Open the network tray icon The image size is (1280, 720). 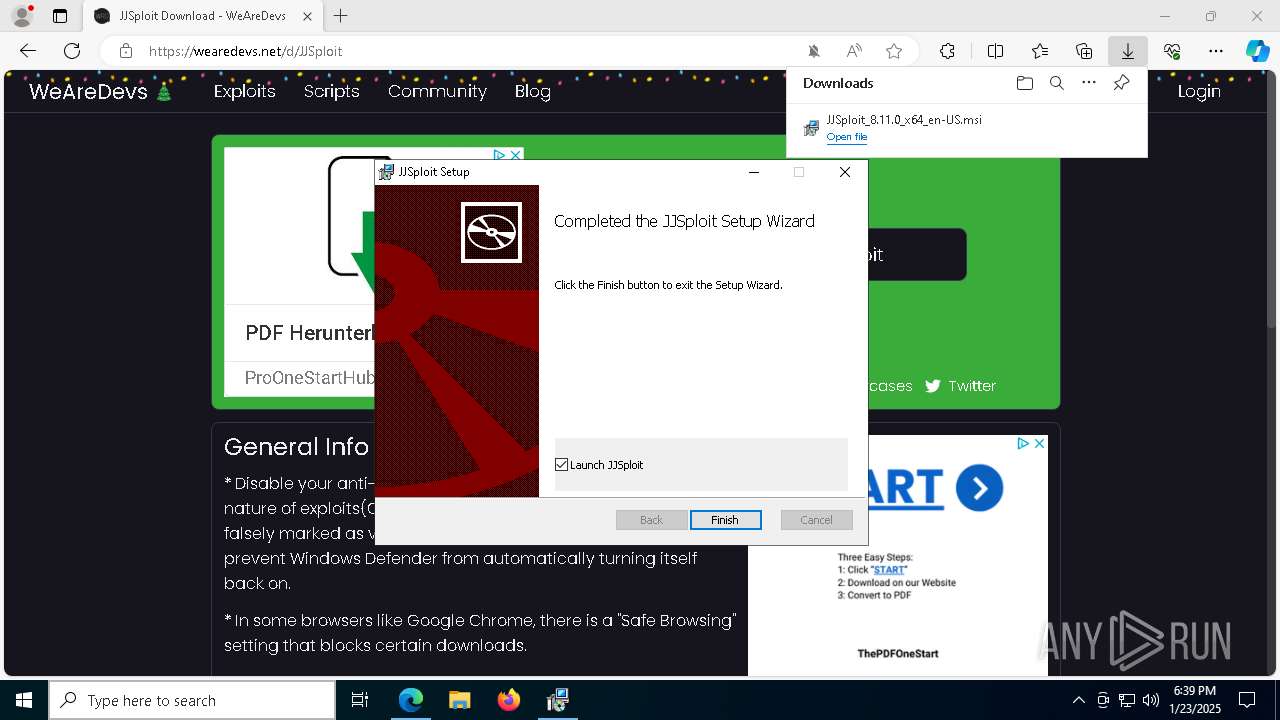pyautogui.click(x=1127, y=700)
